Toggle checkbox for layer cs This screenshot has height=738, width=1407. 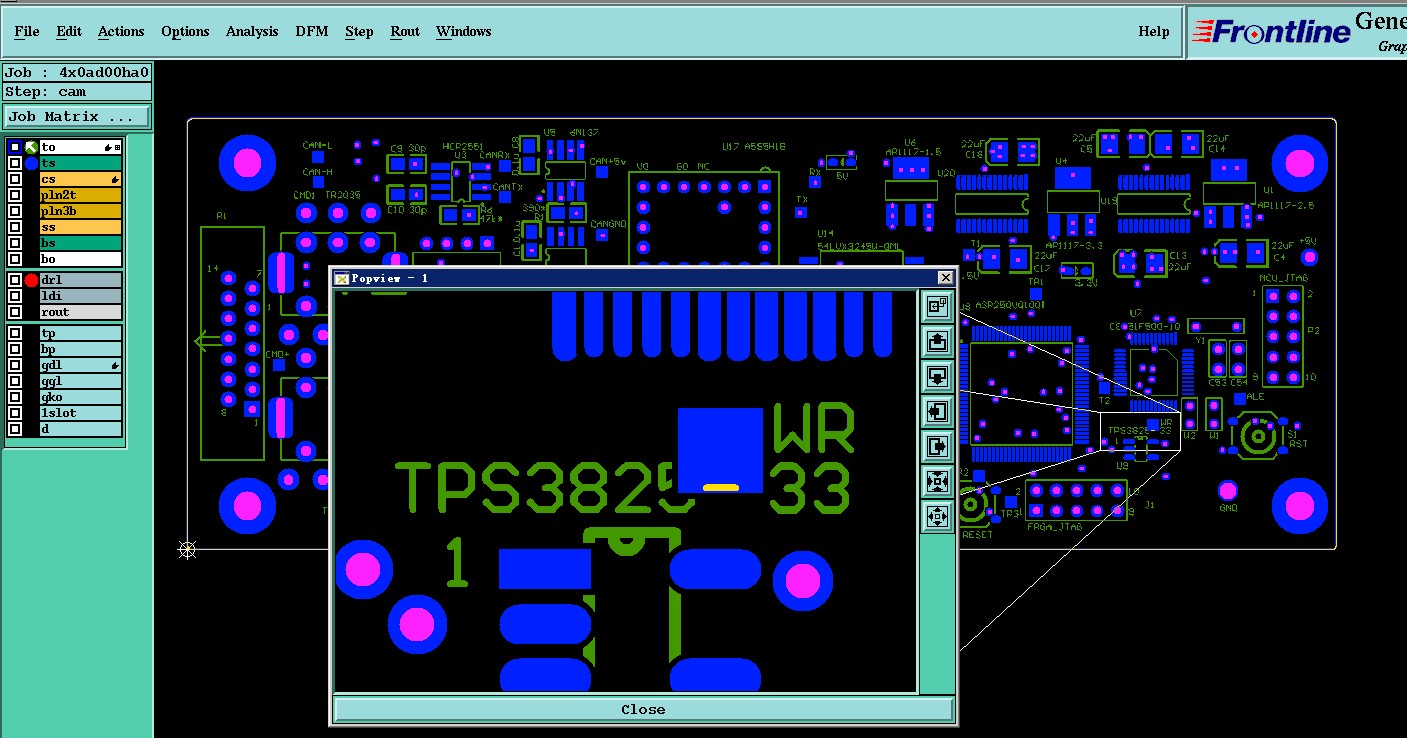coord(15,179)
